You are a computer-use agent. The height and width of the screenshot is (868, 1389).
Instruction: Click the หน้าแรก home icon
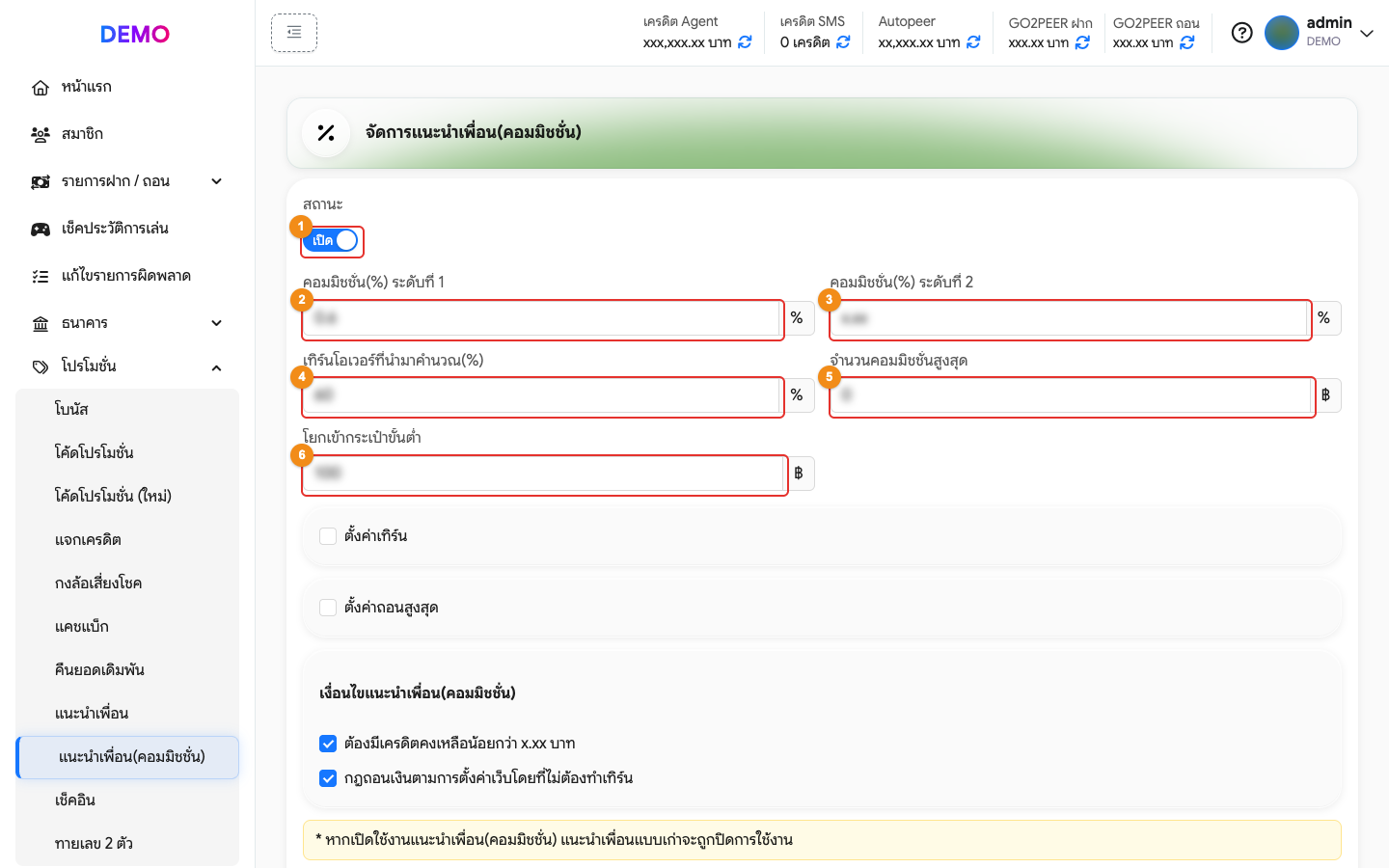pyautogui.click(x=41, y=88)
